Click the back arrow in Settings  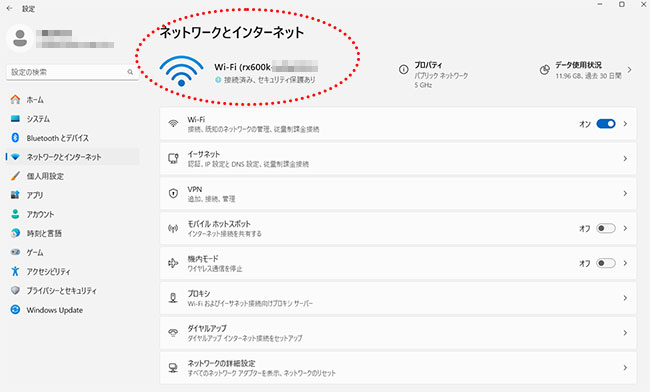[x=10, y=8]
